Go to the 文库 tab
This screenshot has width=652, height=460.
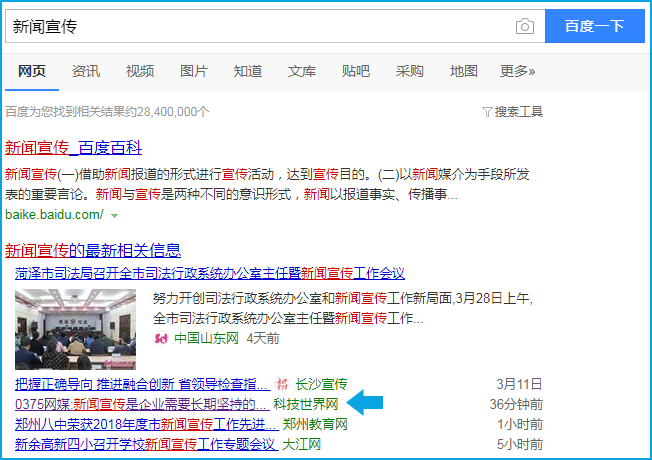click(x=302, y=71)
